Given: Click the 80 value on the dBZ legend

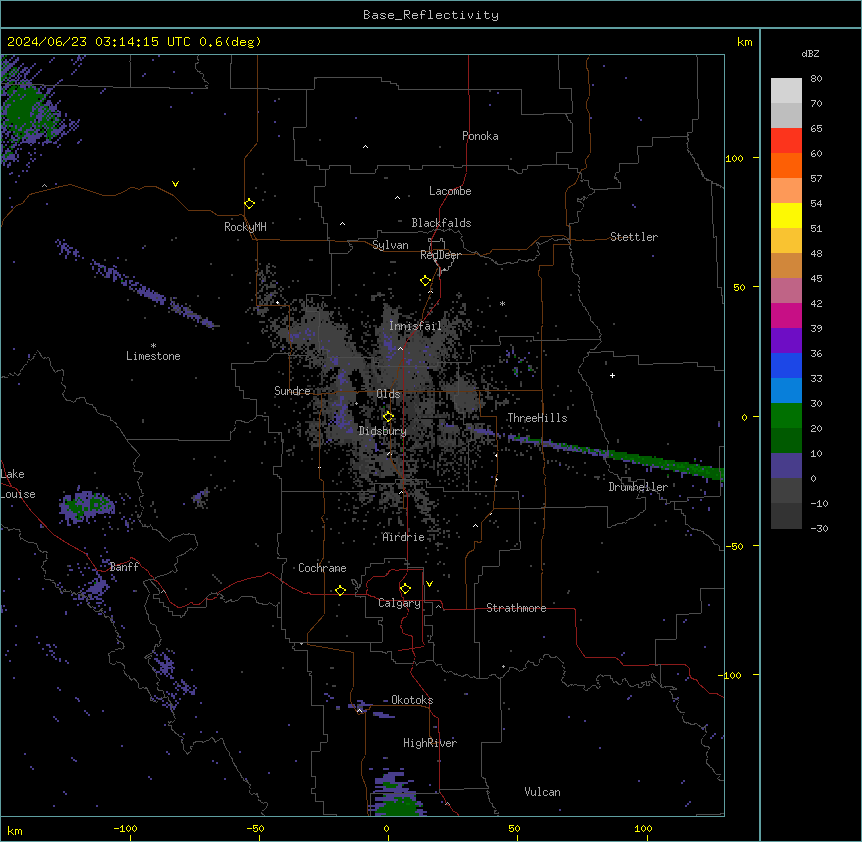Looking at the screenshot, I should (x=816, y=79).
